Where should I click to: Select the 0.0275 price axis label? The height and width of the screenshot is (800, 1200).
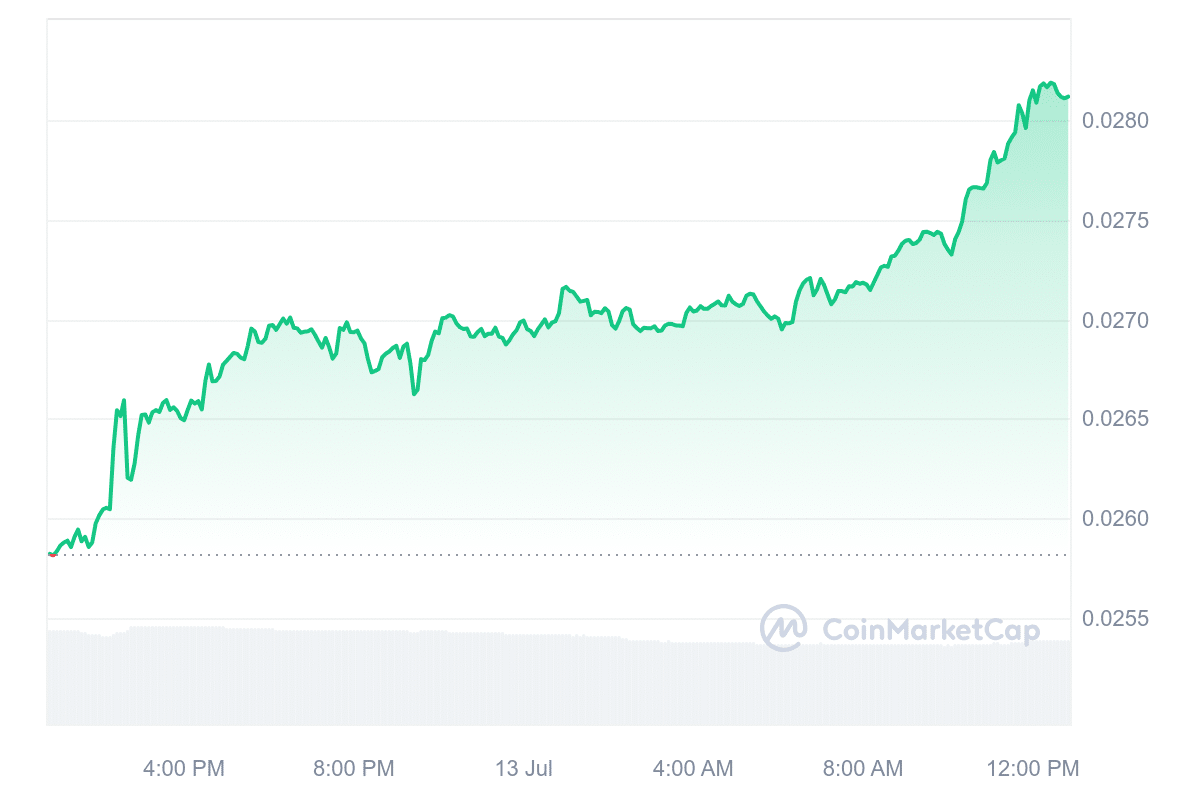point(1115,220)
